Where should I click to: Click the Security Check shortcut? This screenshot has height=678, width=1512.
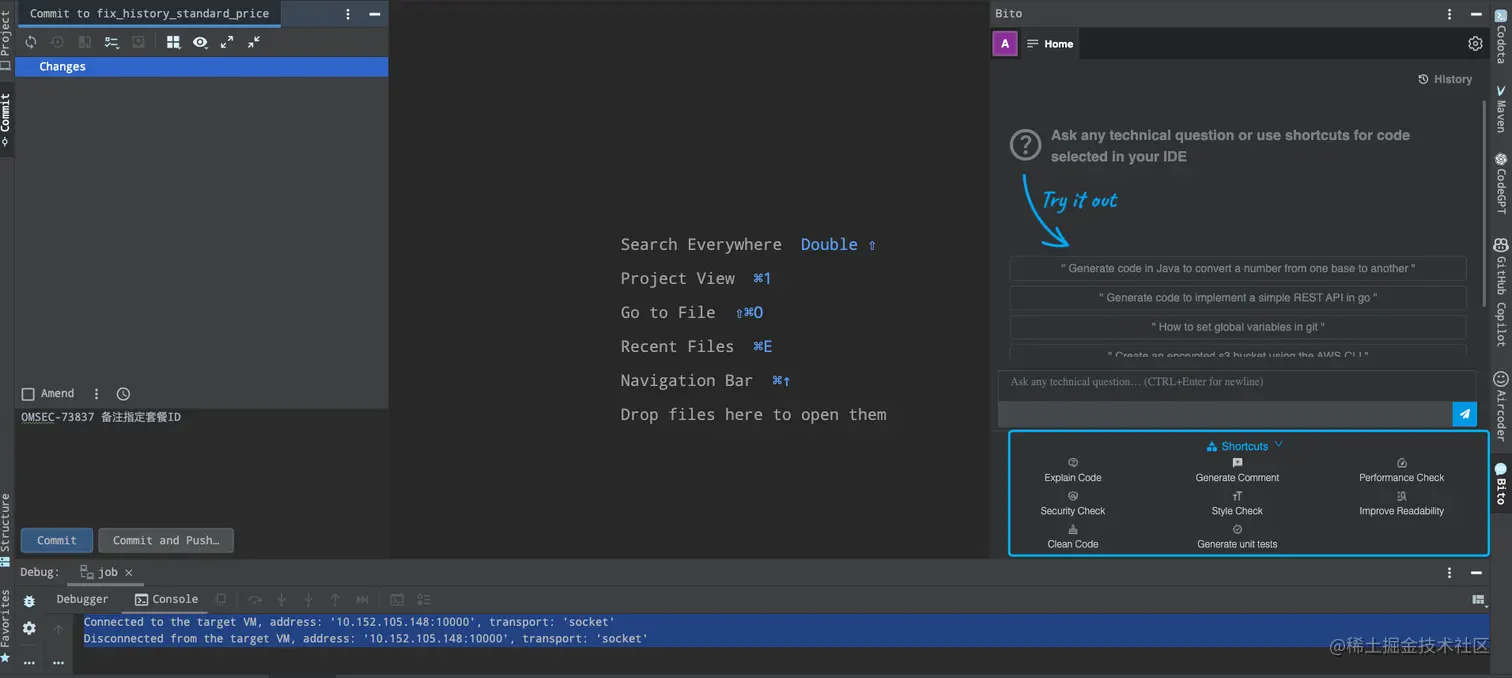click(1073, 504)
